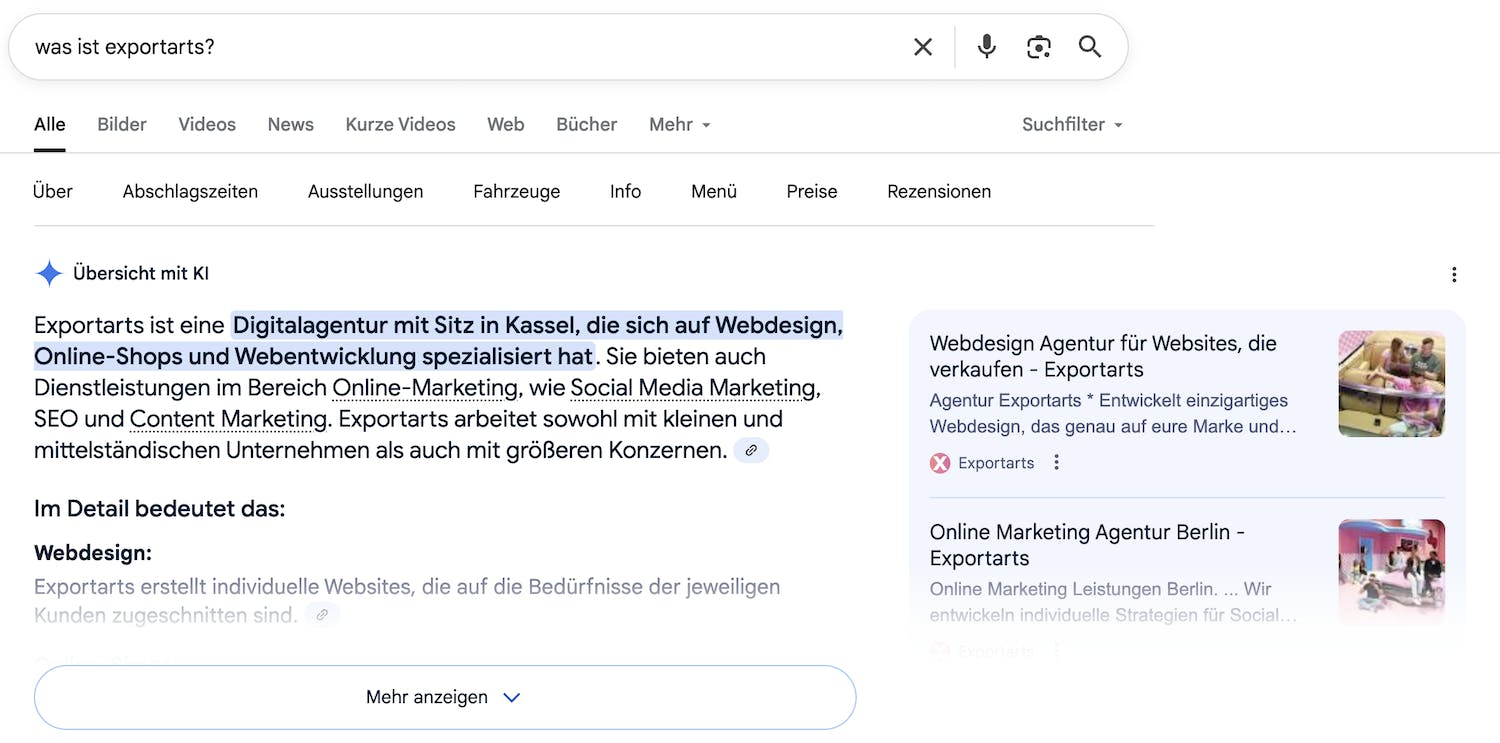The height and width of the screenshot is (743, 1500).
Task: Expand the Mehr dropdown menu
Action: [x=680, y=124]
